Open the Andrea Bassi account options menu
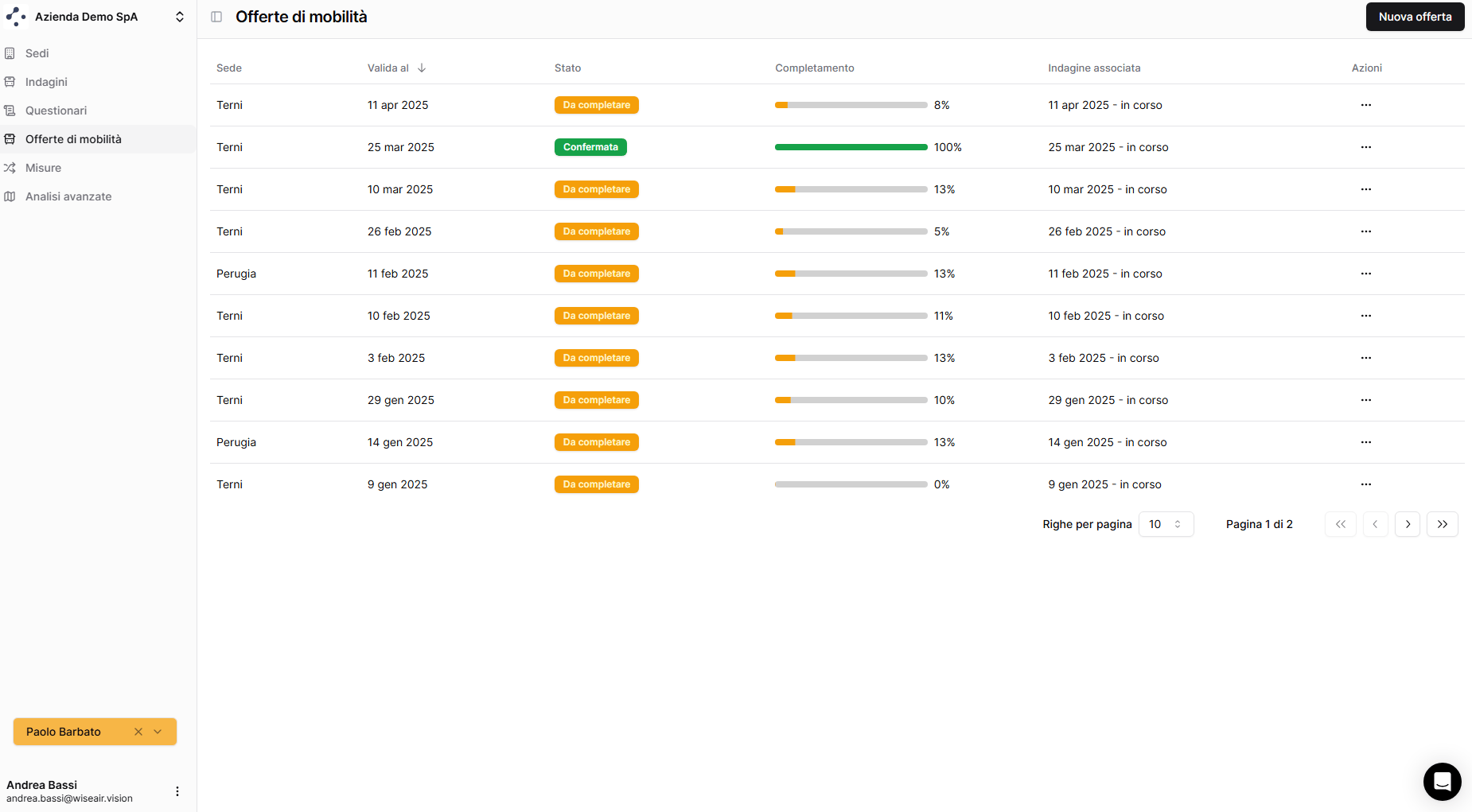This screenshot has height=812, width=1472. pos(177,791)
